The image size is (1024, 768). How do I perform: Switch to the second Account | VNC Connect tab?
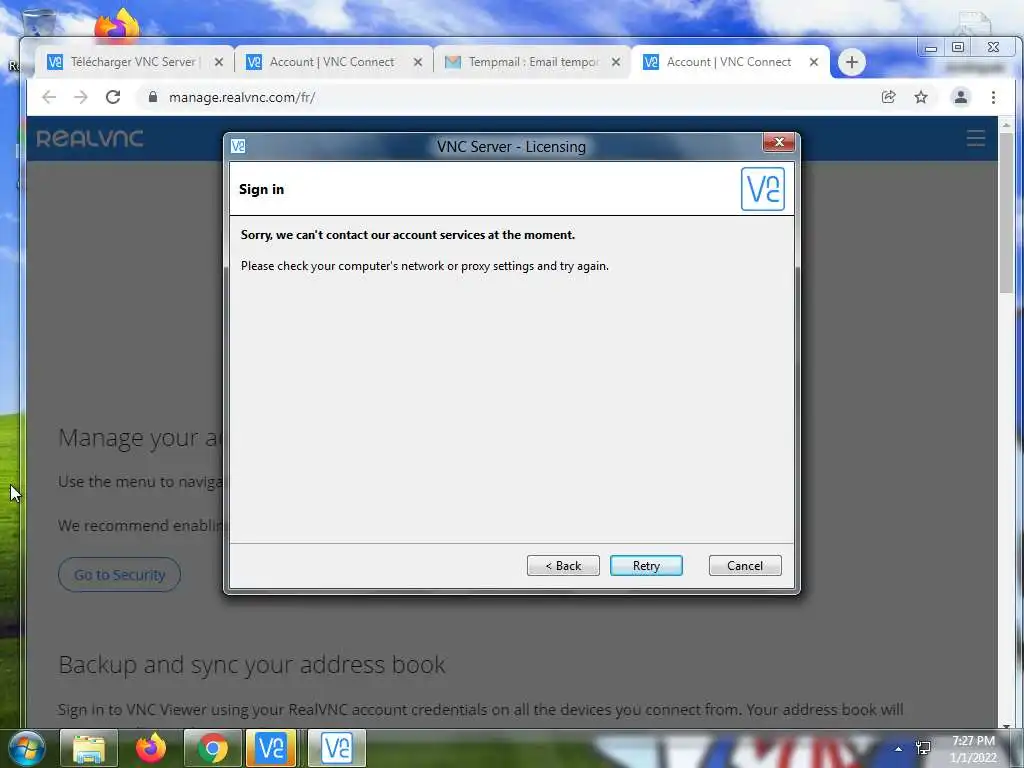click(332, 62)
